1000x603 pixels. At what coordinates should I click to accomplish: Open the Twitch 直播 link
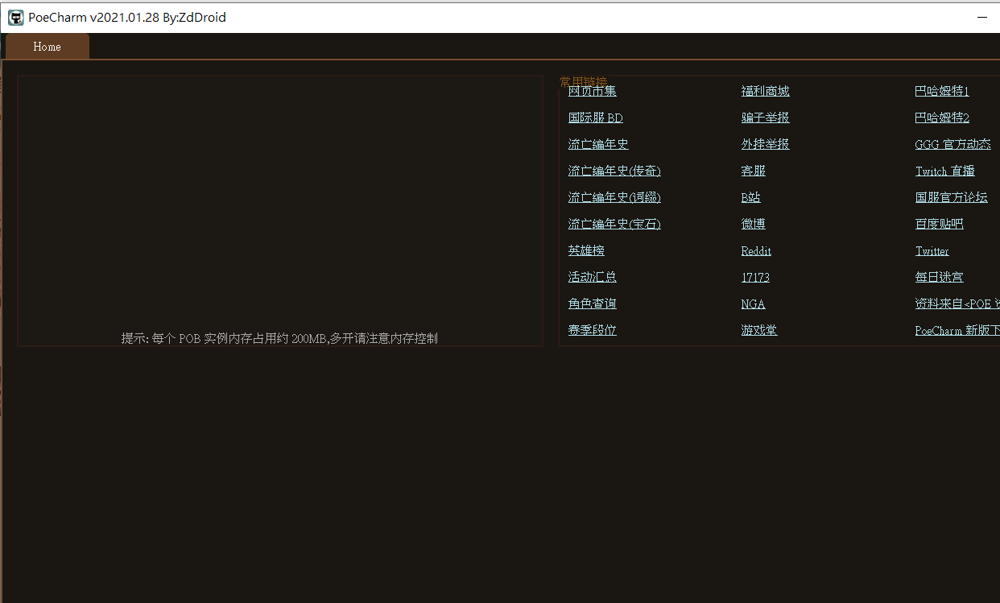tap(945, 171)
